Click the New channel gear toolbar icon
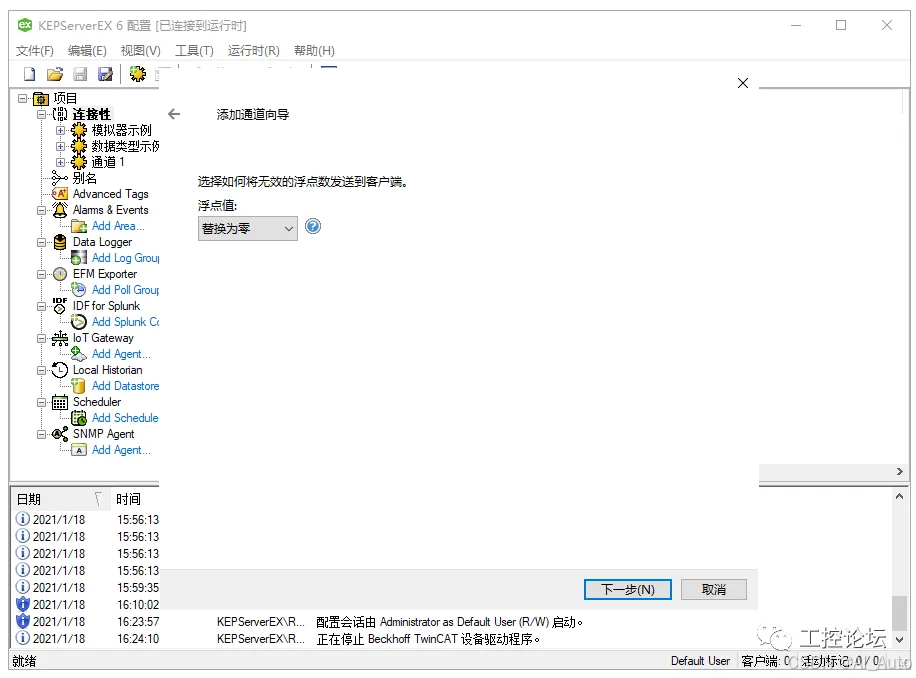 coord(138,74)
